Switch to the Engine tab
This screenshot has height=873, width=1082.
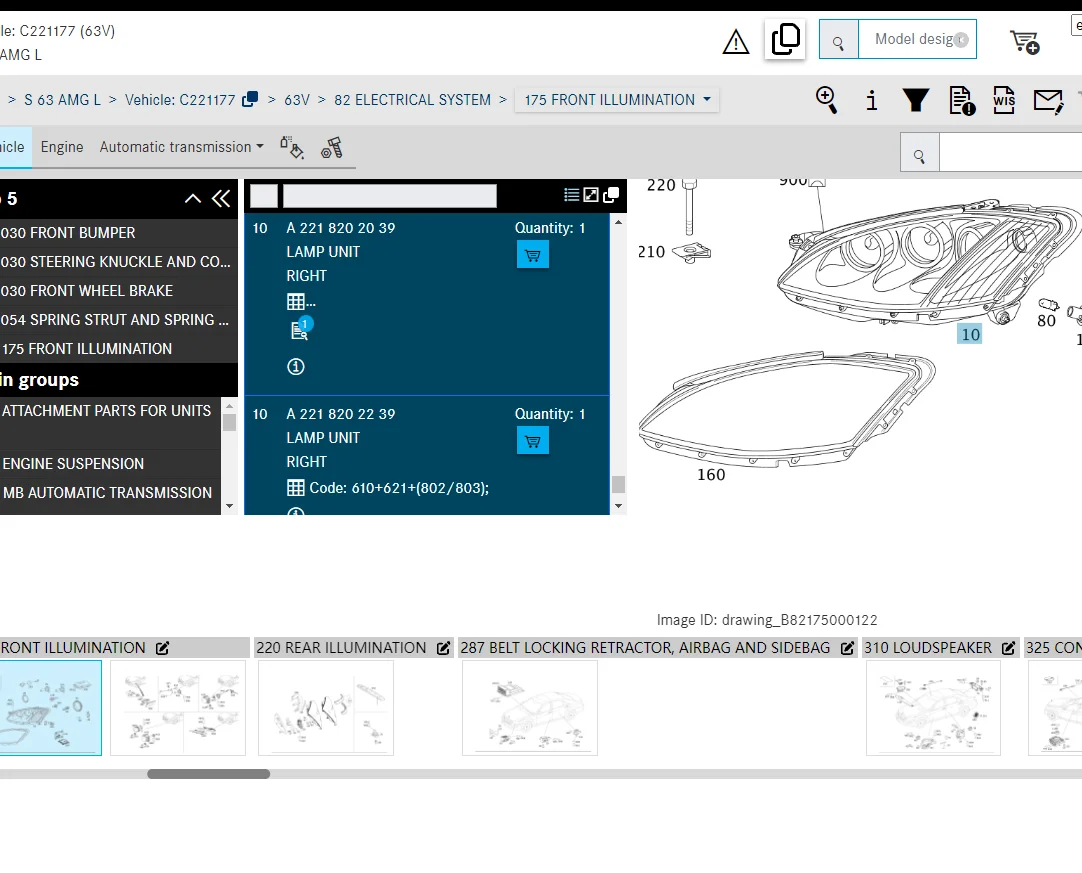[x=62, y=147]
